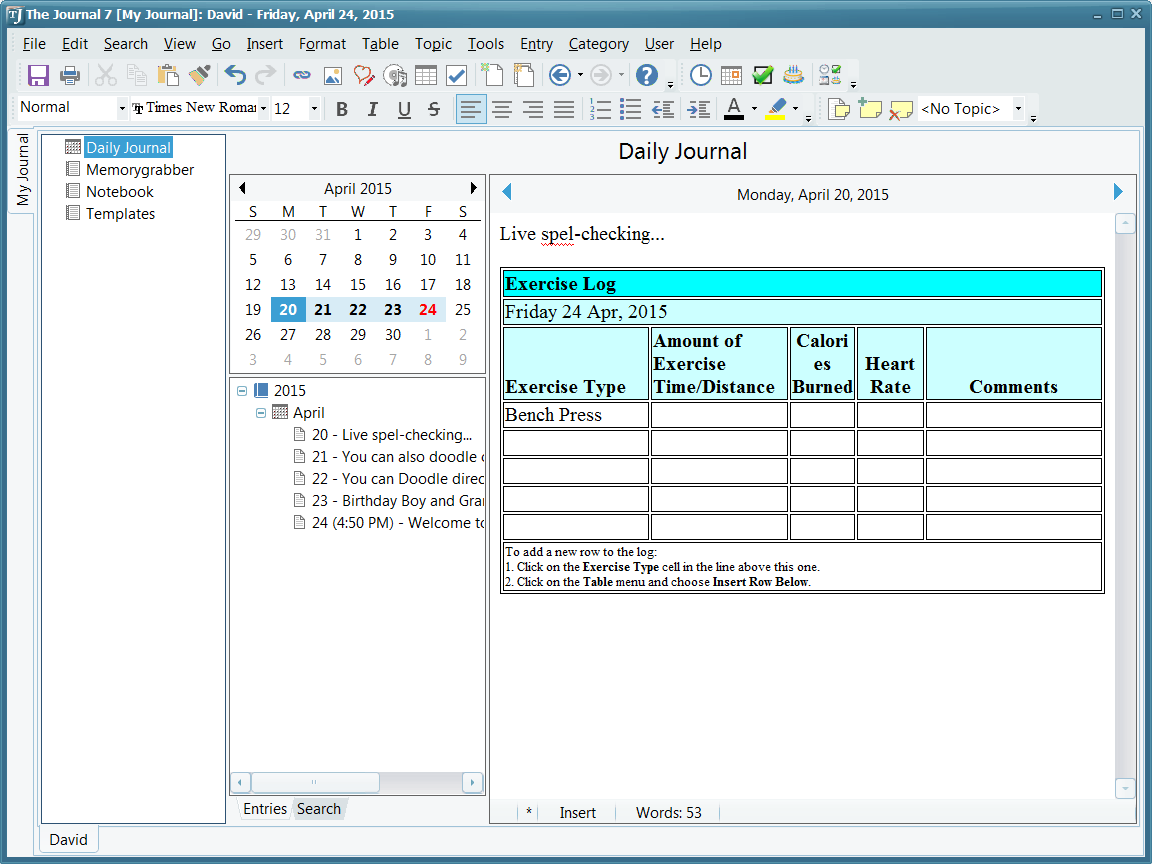This screenshot has width=1152, height=864.
Task: Click the Print icon
Action: click(69, 75)
